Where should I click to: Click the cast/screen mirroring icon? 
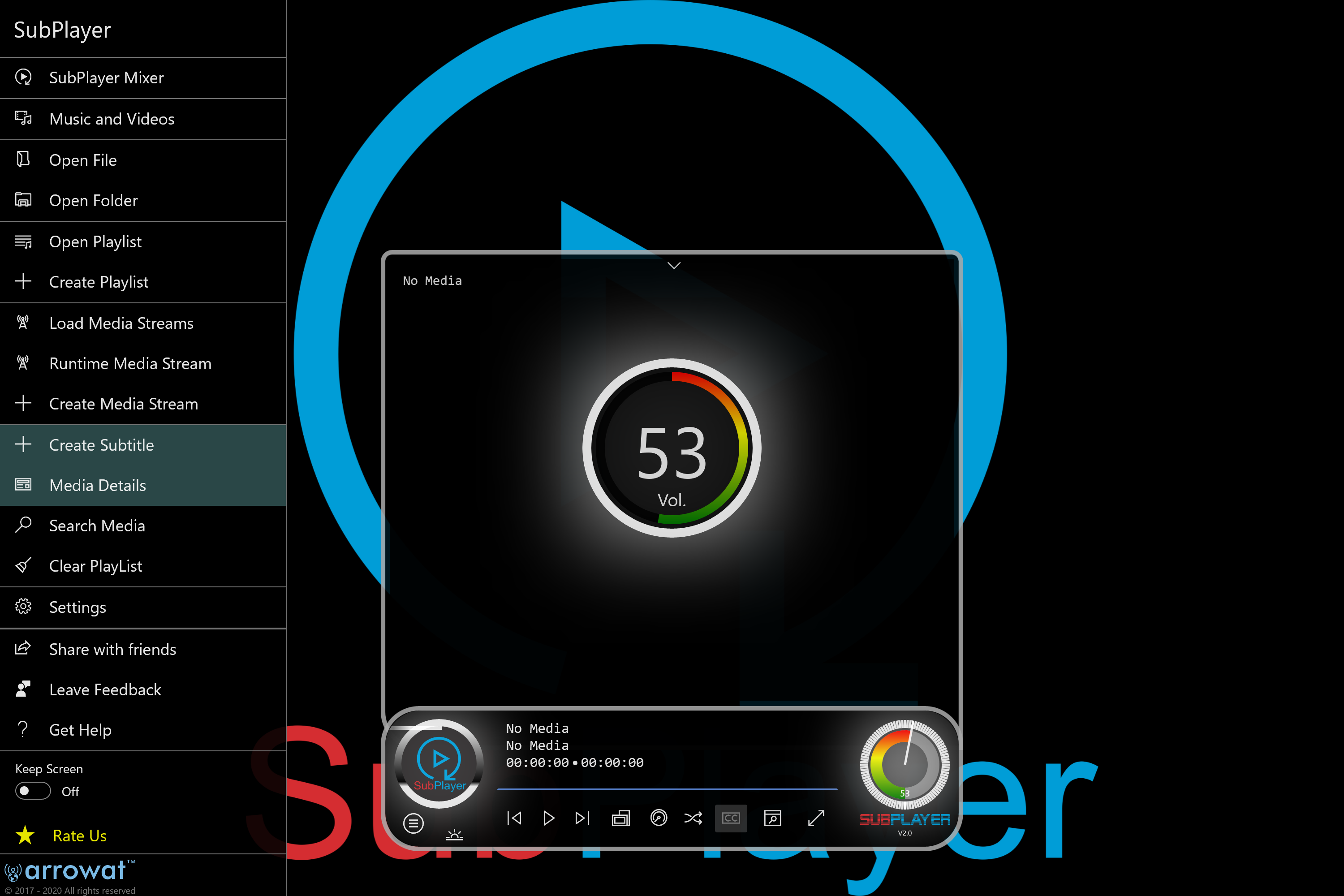click(x=620, y=820)
